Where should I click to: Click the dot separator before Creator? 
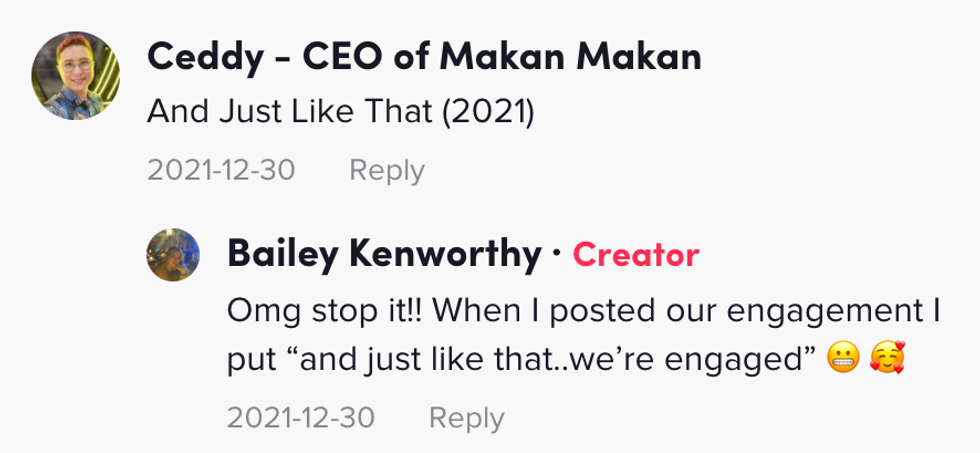(x=557, y=255)
